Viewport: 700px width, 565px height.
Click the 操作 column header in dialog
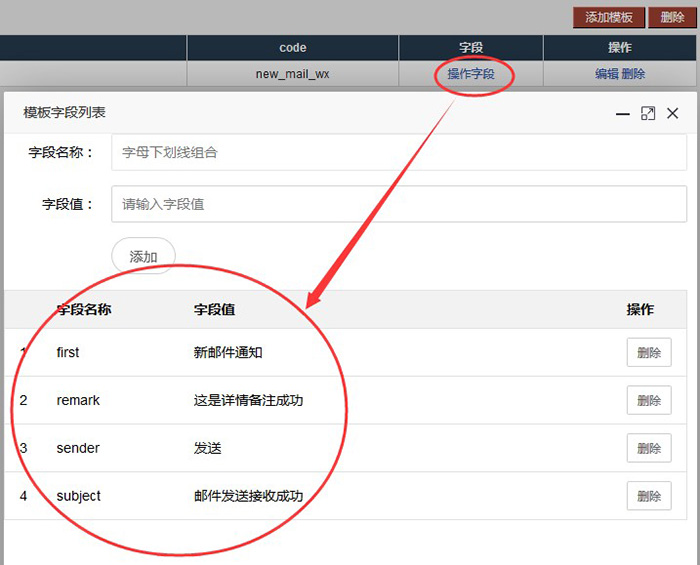(x=640, y=309)
